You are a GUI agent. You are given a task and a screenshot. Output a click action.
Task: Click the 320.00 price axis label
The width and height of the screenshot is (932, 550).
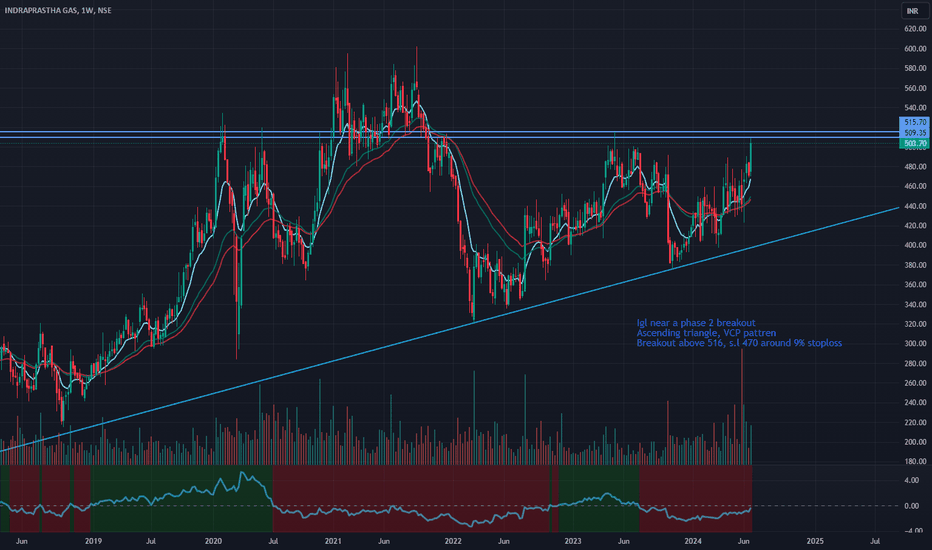click(915, 324)
